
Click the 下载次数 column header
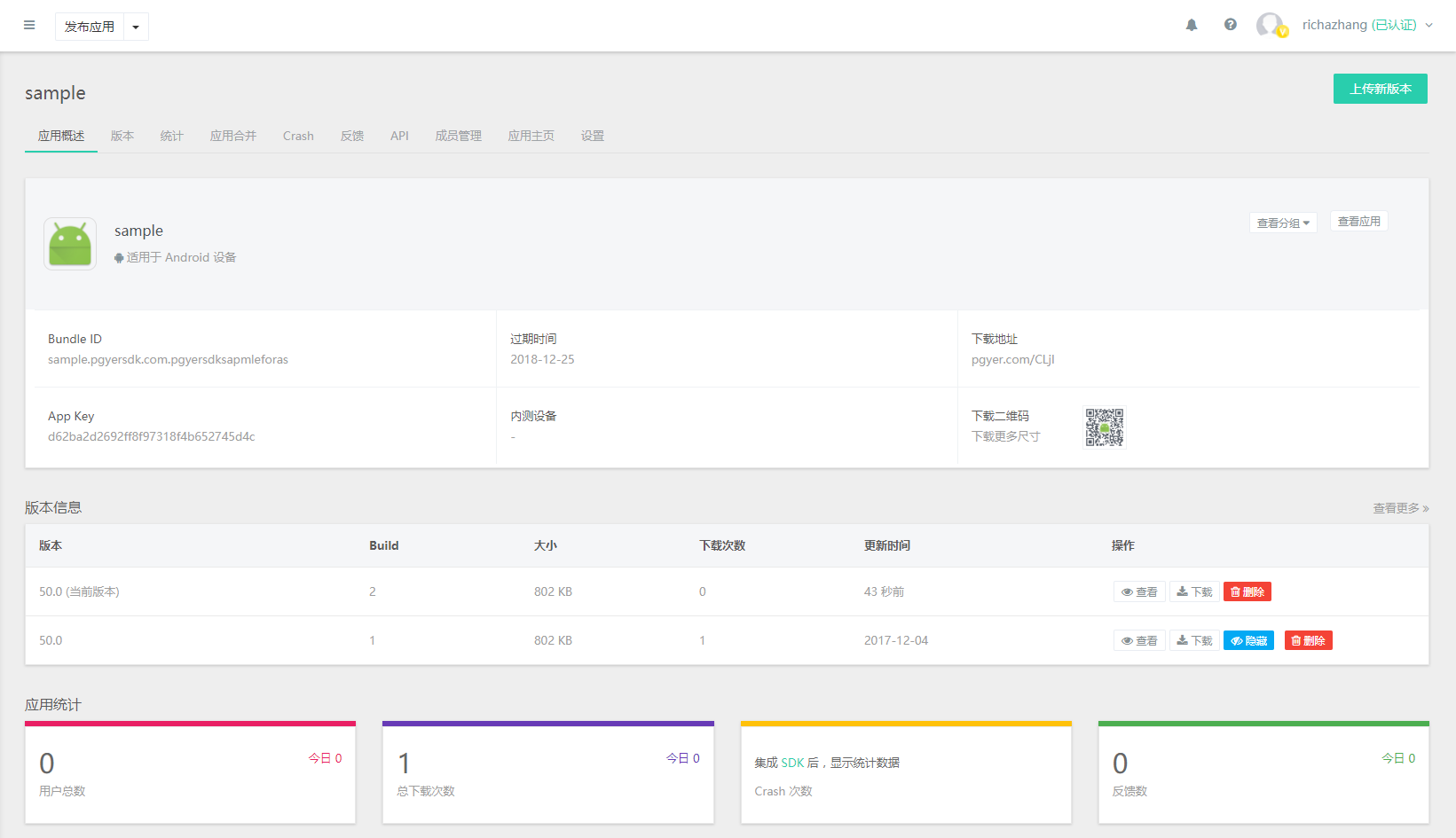point(722,545)
